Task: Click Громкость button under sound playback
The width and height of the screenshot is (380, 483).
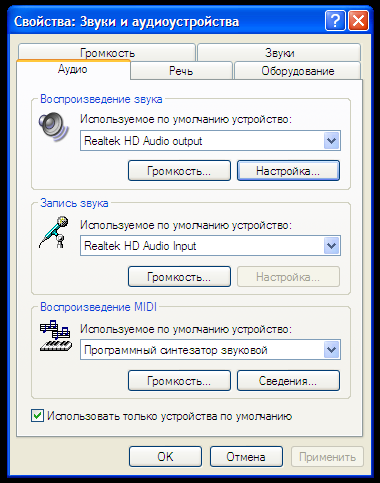Action: (179, 171)
